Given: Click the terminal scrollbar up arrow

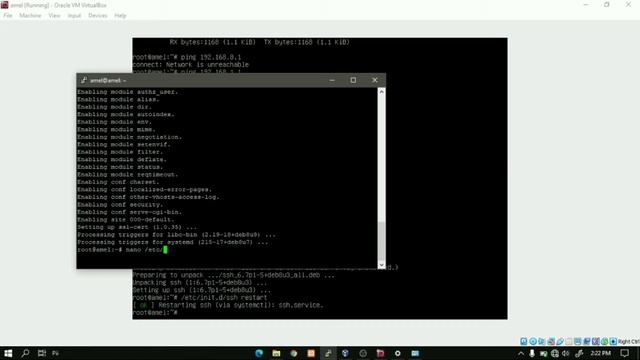Looking at the screenshot, I should [x=381, y=92].
